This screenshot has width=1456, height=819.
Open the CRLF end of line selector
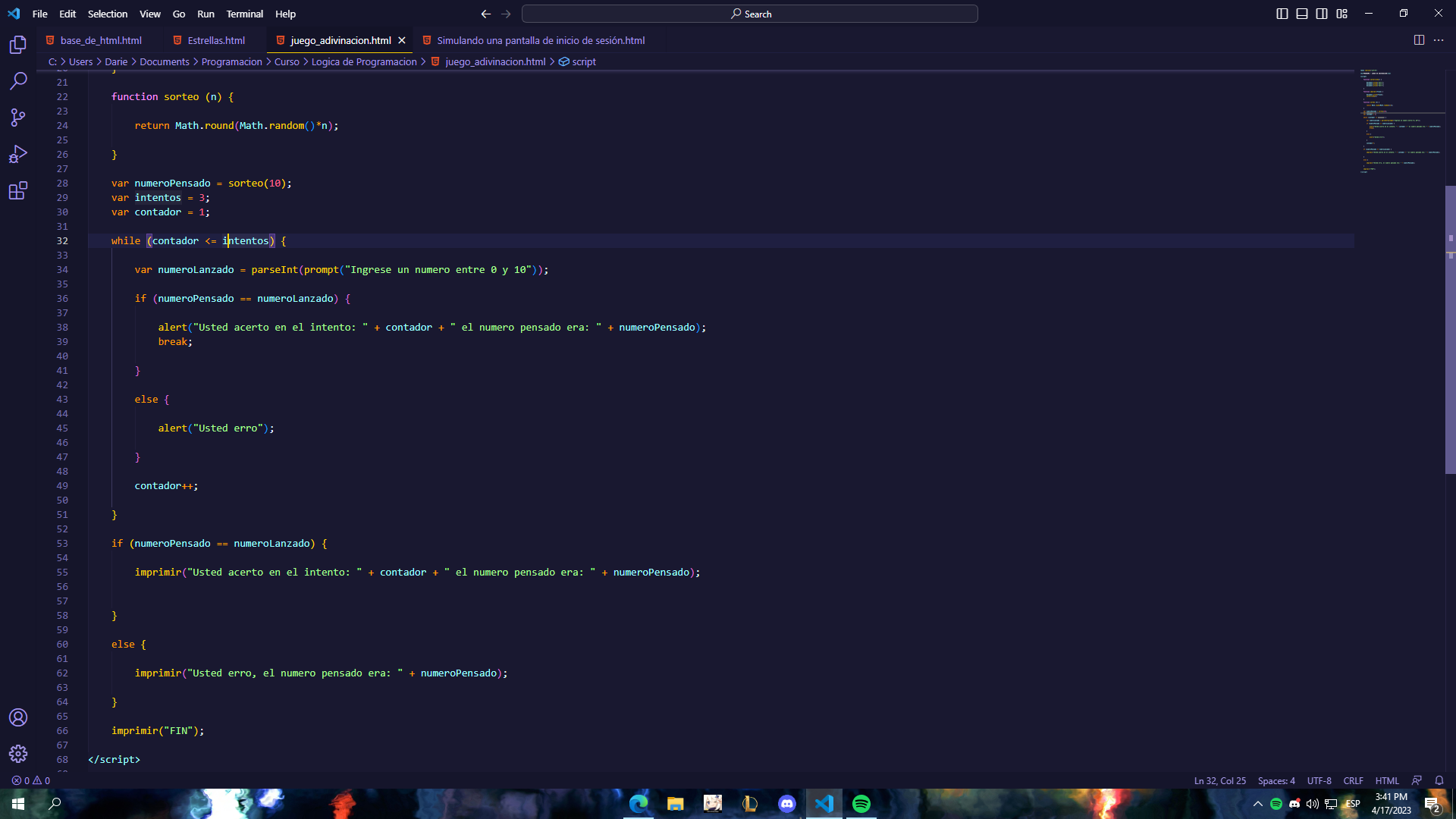pos(1353,780)
